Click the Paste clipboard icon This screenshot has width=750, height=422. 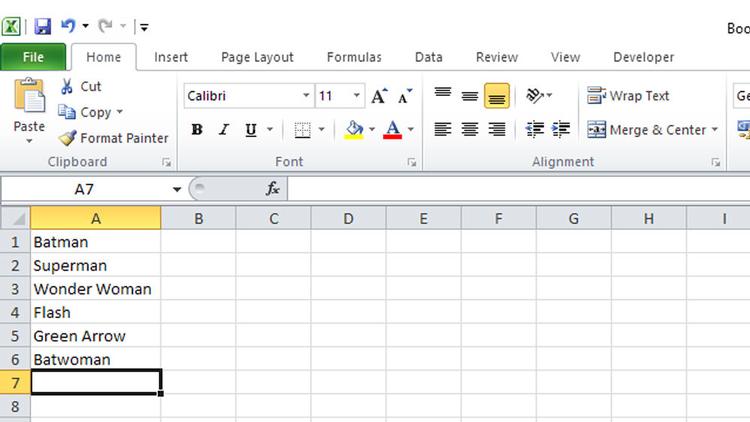(x=29, y=100)
